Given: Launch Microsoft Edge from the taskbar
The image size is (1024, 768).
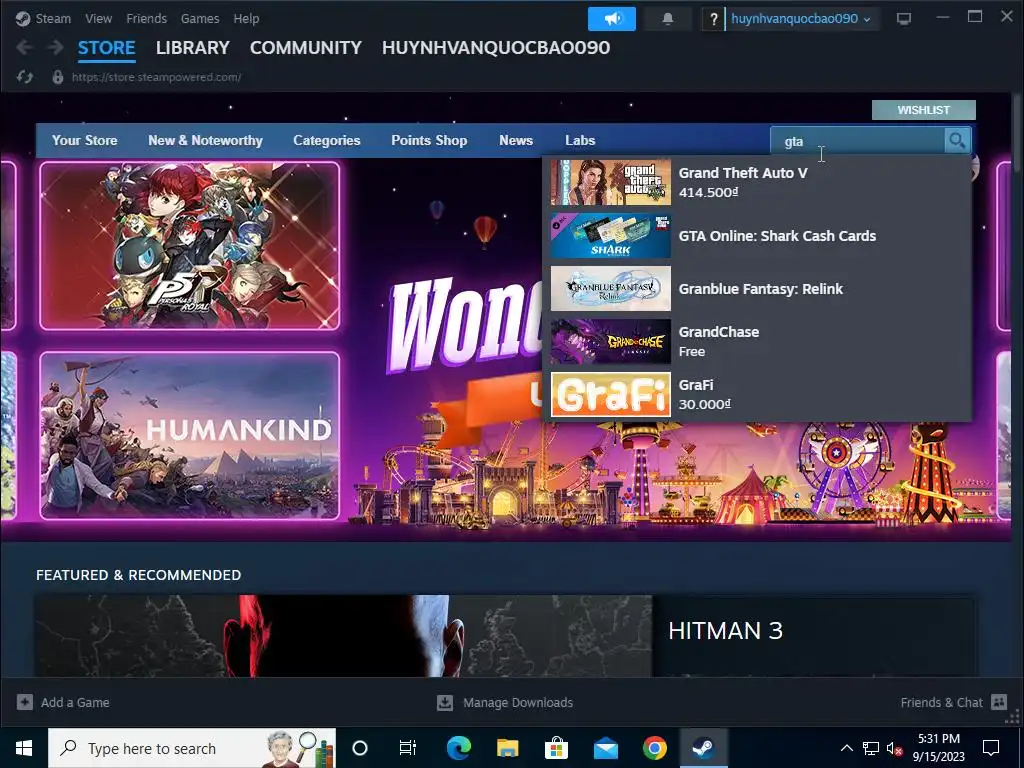Looking at the screenshot, I should pos(458,748).
